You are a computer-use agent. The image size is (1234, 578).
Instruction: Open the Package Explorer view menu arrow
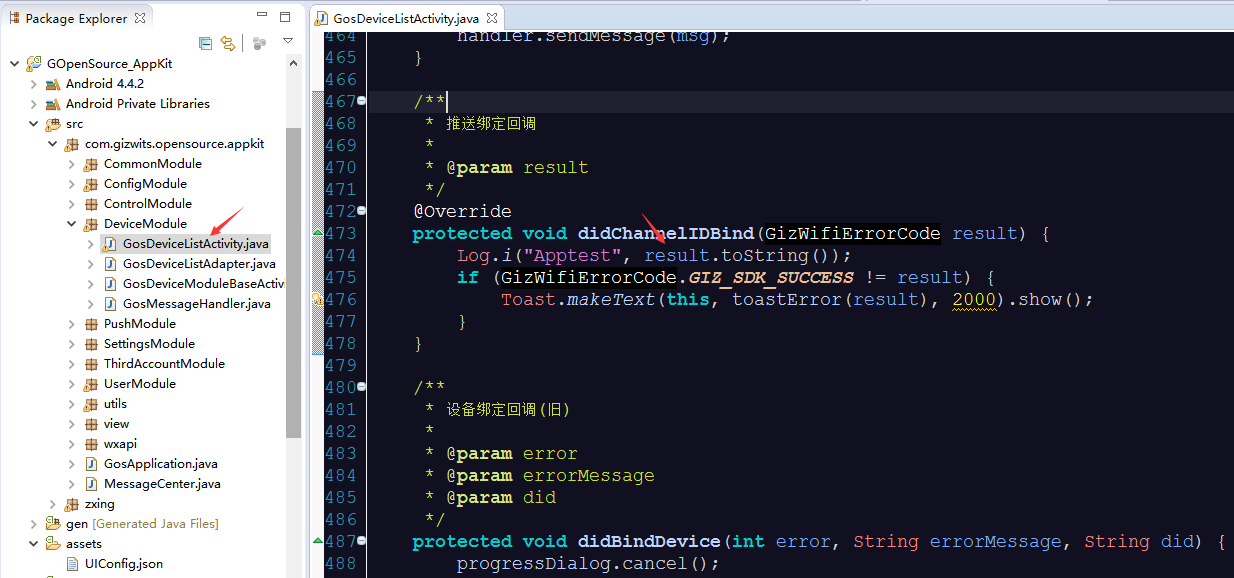(288, 42)
